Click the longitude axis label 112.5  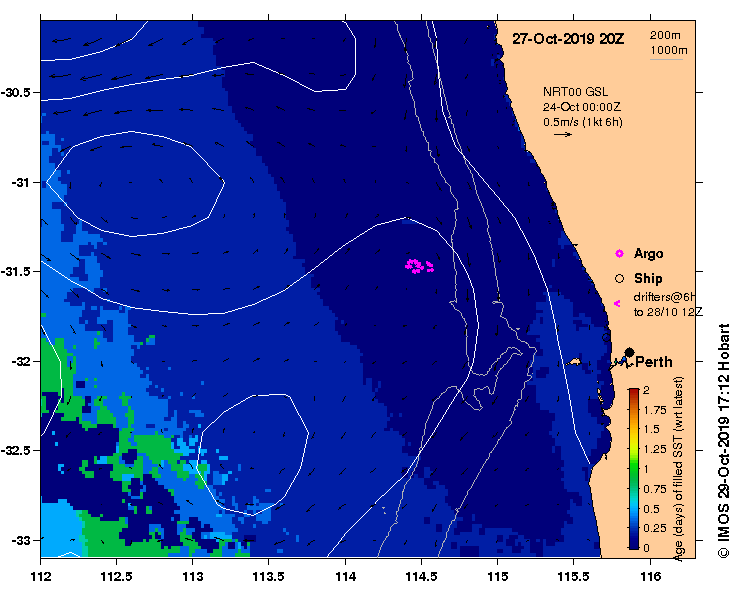[x=116, y=576]
